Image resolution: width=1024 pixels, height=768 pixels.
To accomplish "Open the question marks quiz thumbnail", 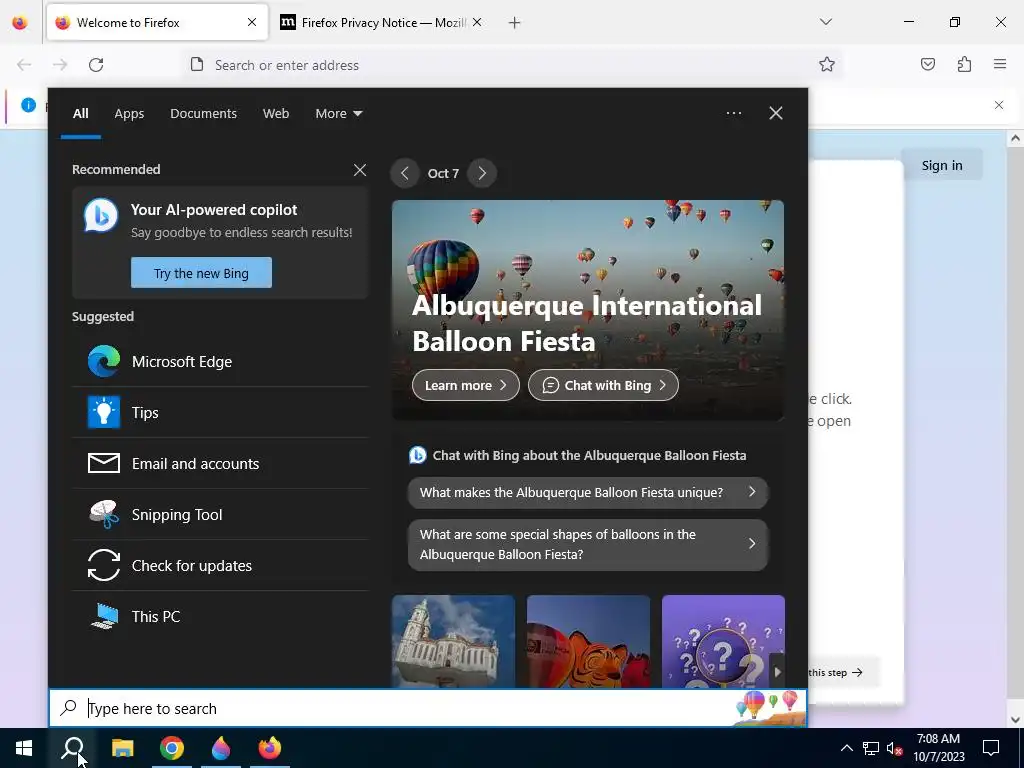I will tap(724, 641).
